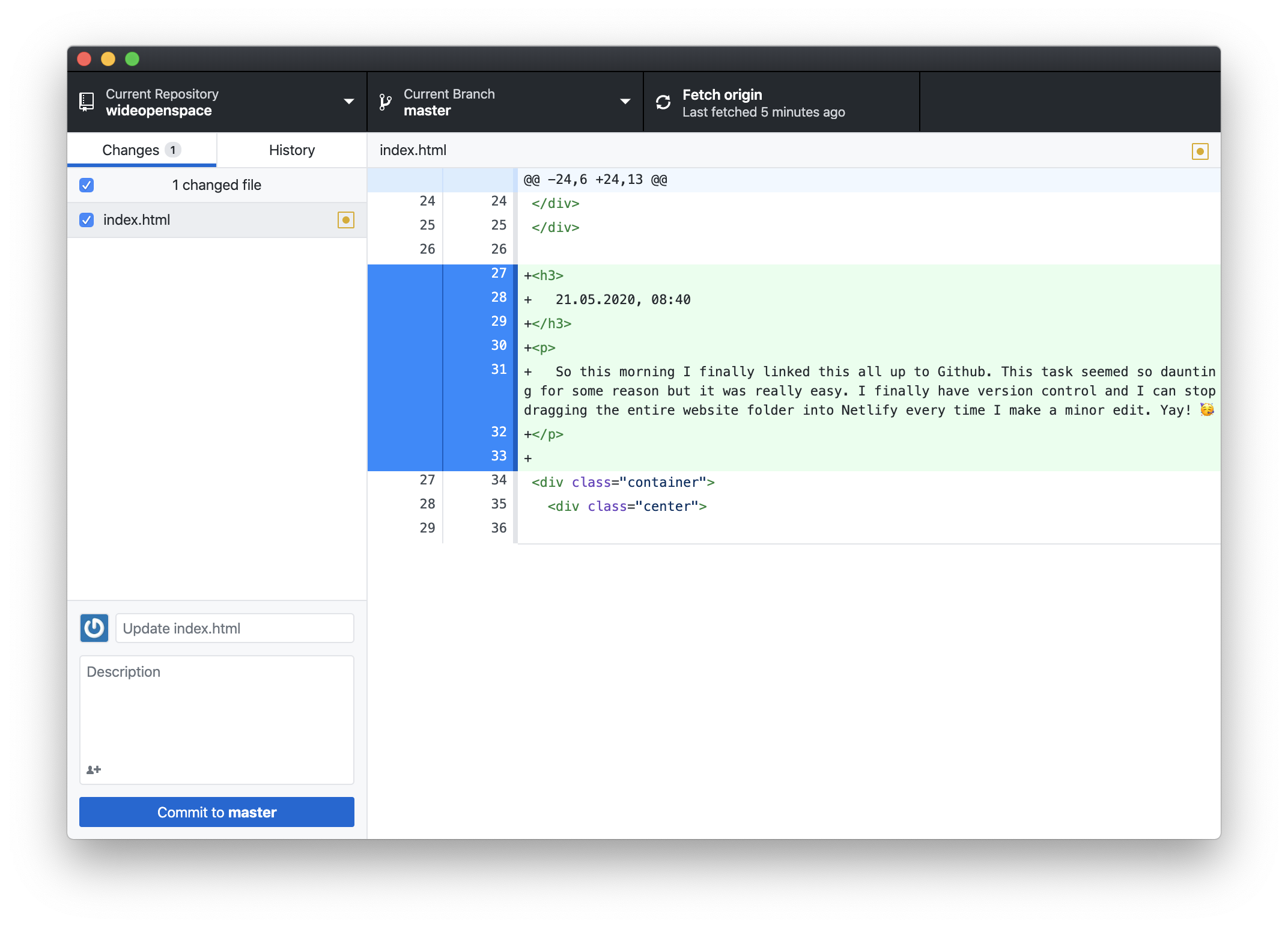Open the Current Repository dropdown
Screen dimensions: 1288x928
(216, 102)
